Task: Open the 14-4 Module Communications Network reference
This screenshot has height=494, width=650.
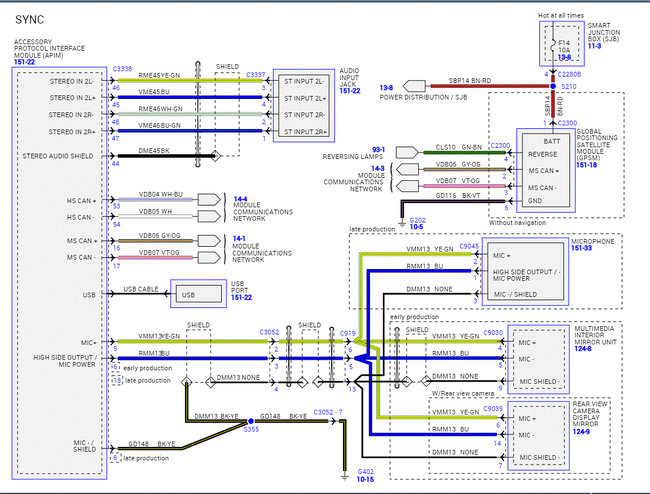Action: pos(240,199)
